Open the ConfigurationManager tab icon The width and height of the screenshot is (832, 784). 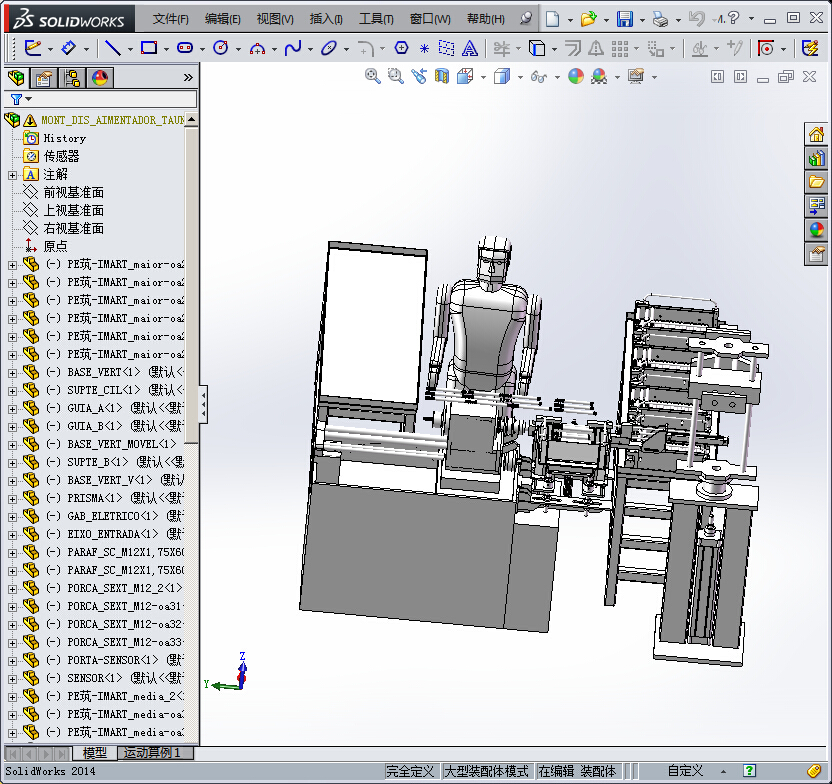tap(71, 78)
